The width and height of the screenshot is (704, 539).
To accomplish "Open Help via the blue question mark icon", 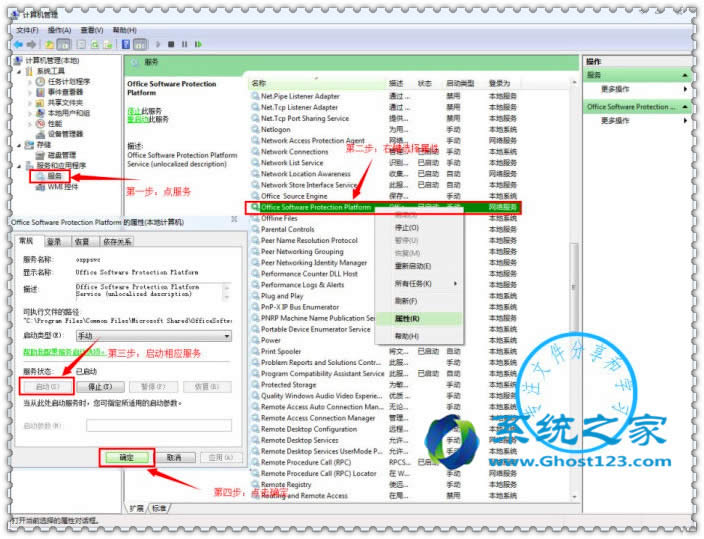I will (x=126, y=44).
